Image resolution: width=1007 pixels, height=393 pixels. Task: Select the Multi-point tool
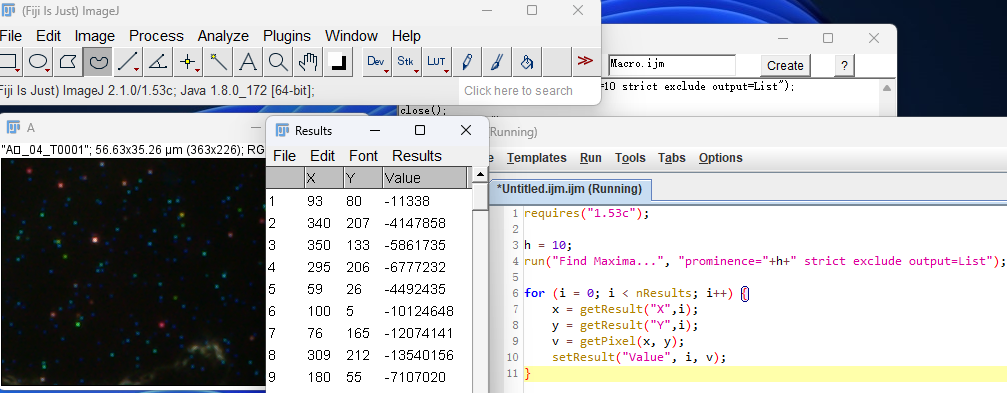188,62
